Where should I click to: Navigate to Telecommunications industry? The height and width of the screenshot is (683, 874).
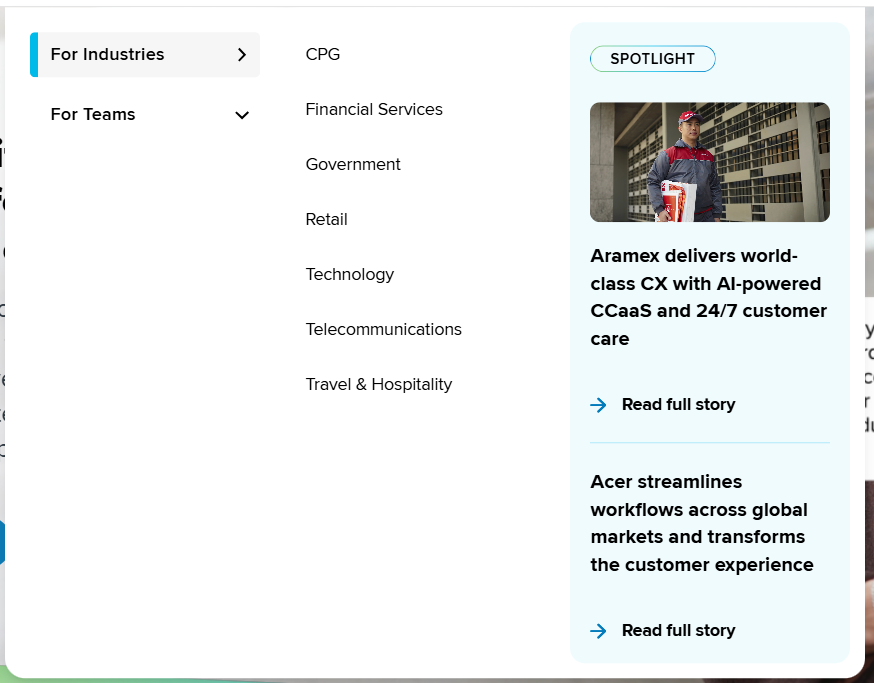(384, 329)
